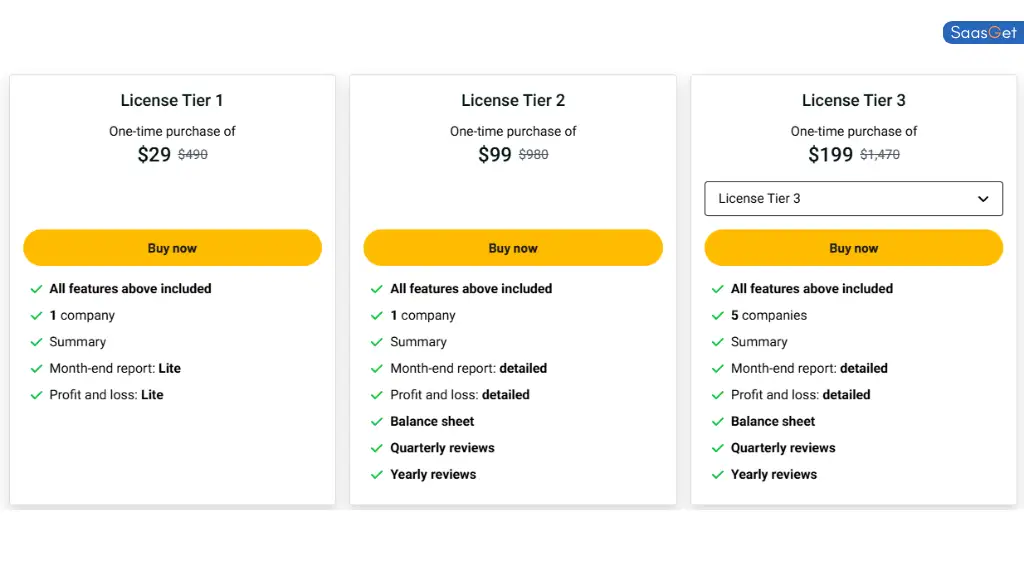Buy License Tier 1 now

click(x=172, y=248)
